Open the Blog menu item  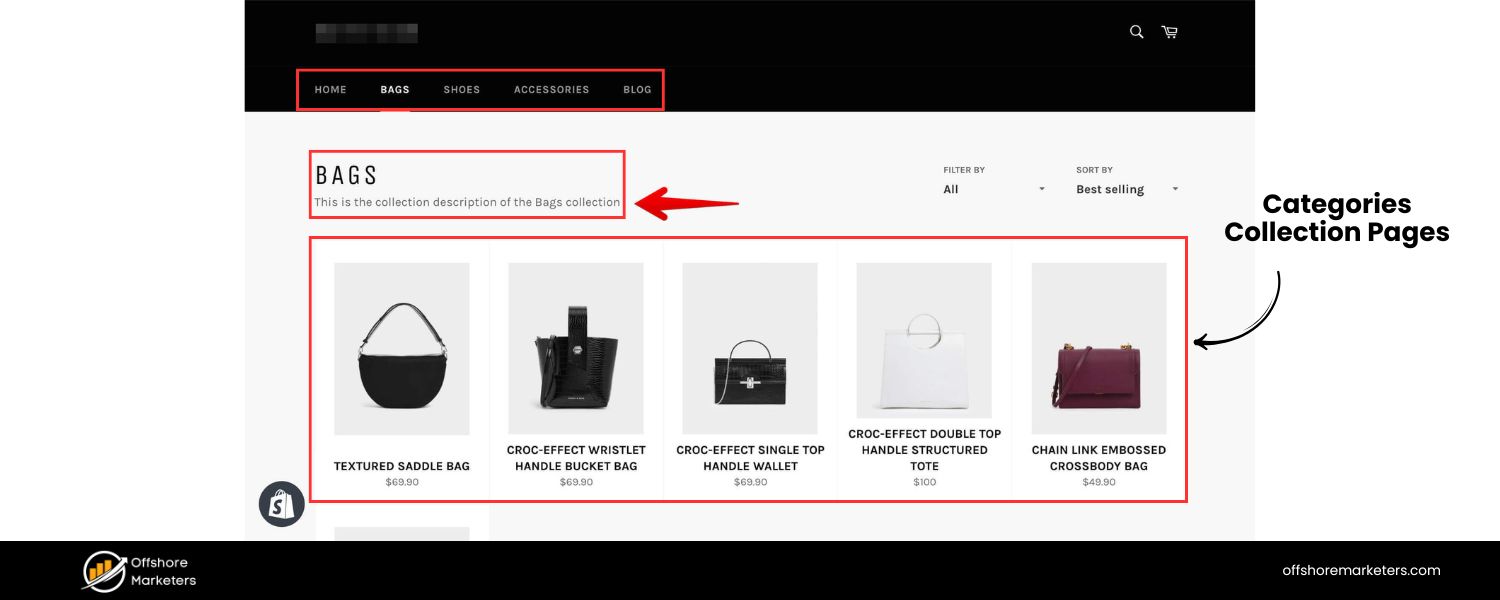(637, 89)
